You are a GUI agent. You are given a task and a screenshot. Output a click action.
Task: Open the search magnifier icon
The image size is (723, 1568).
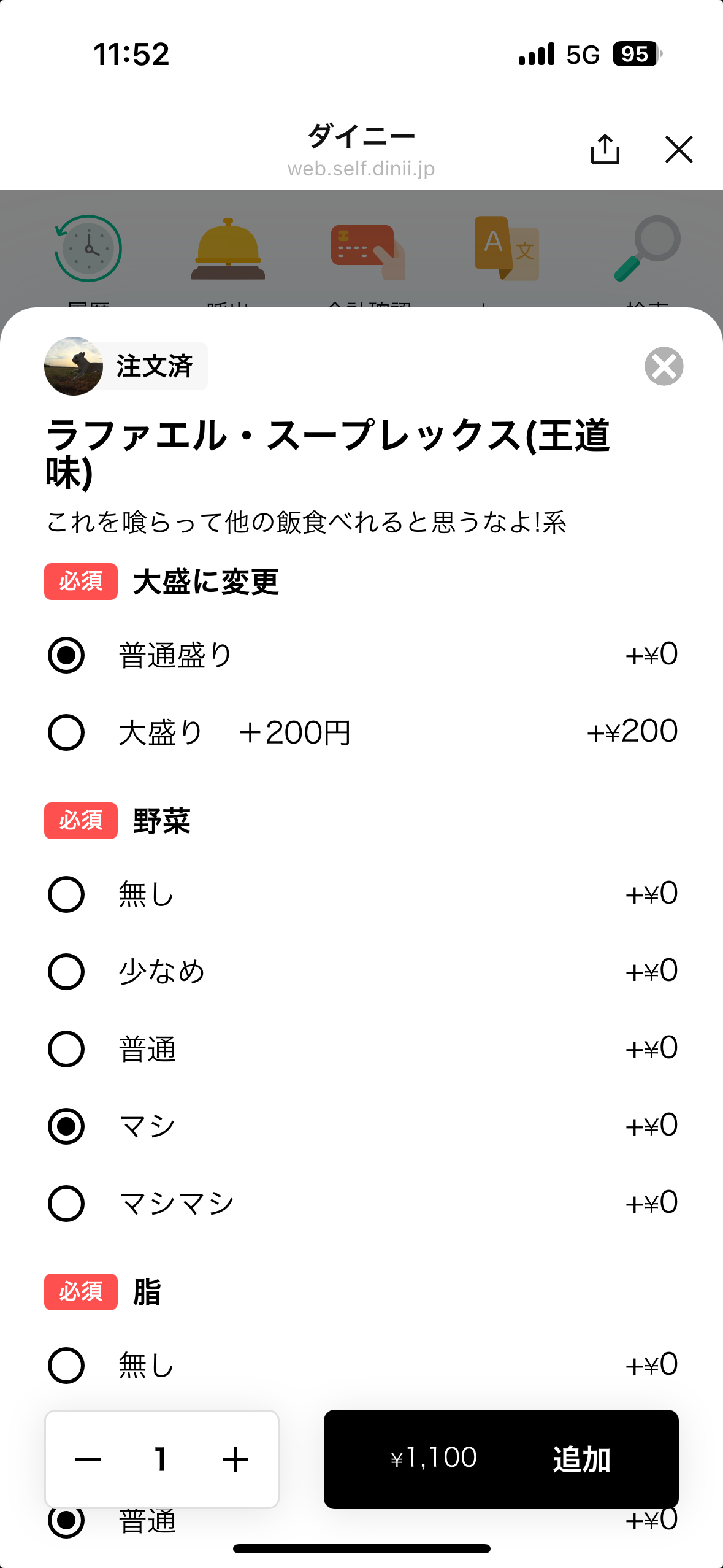click(648, 248)
